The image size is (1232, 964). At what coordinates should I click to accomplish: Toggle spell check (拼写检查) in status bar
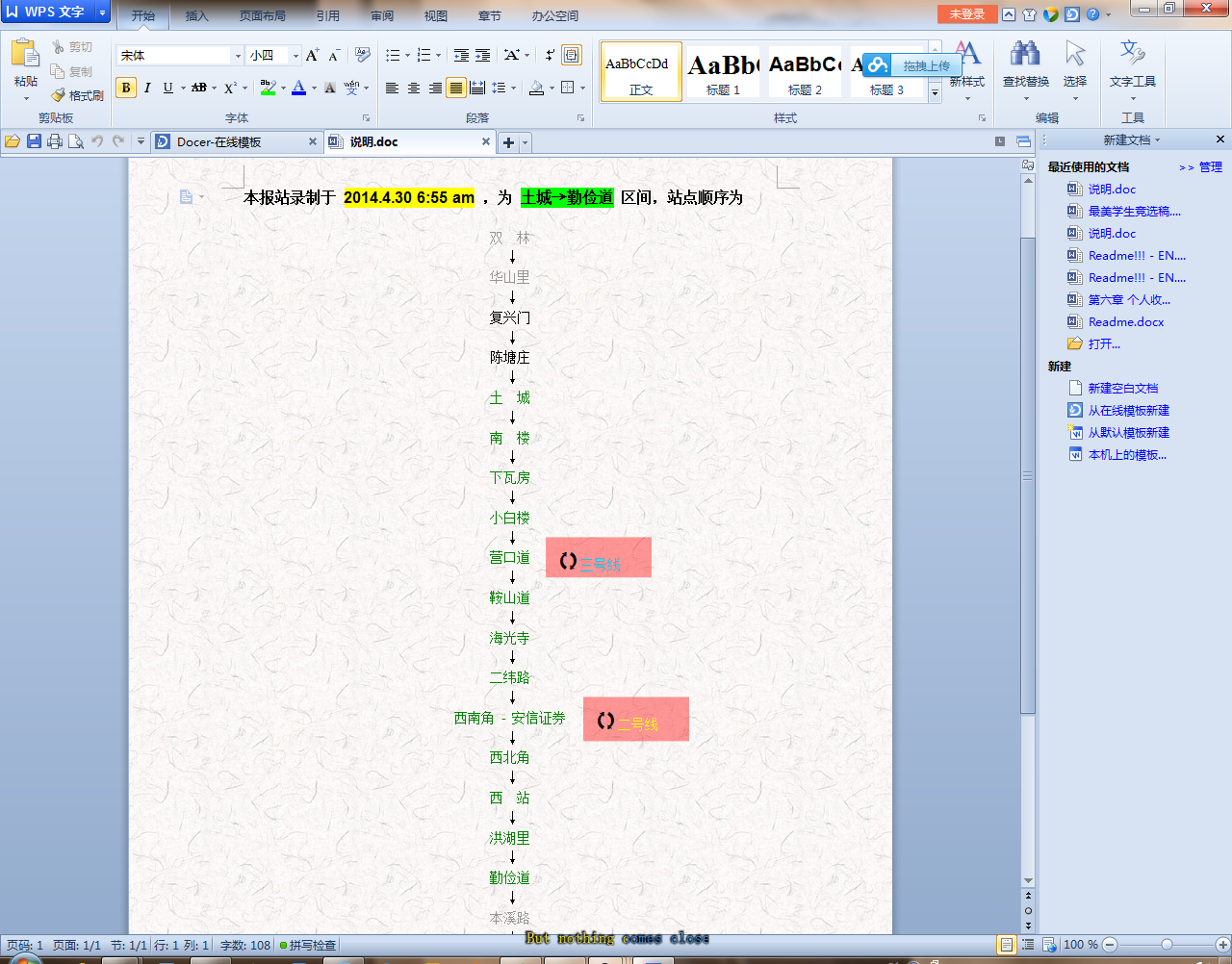click(x=308, y=946)
